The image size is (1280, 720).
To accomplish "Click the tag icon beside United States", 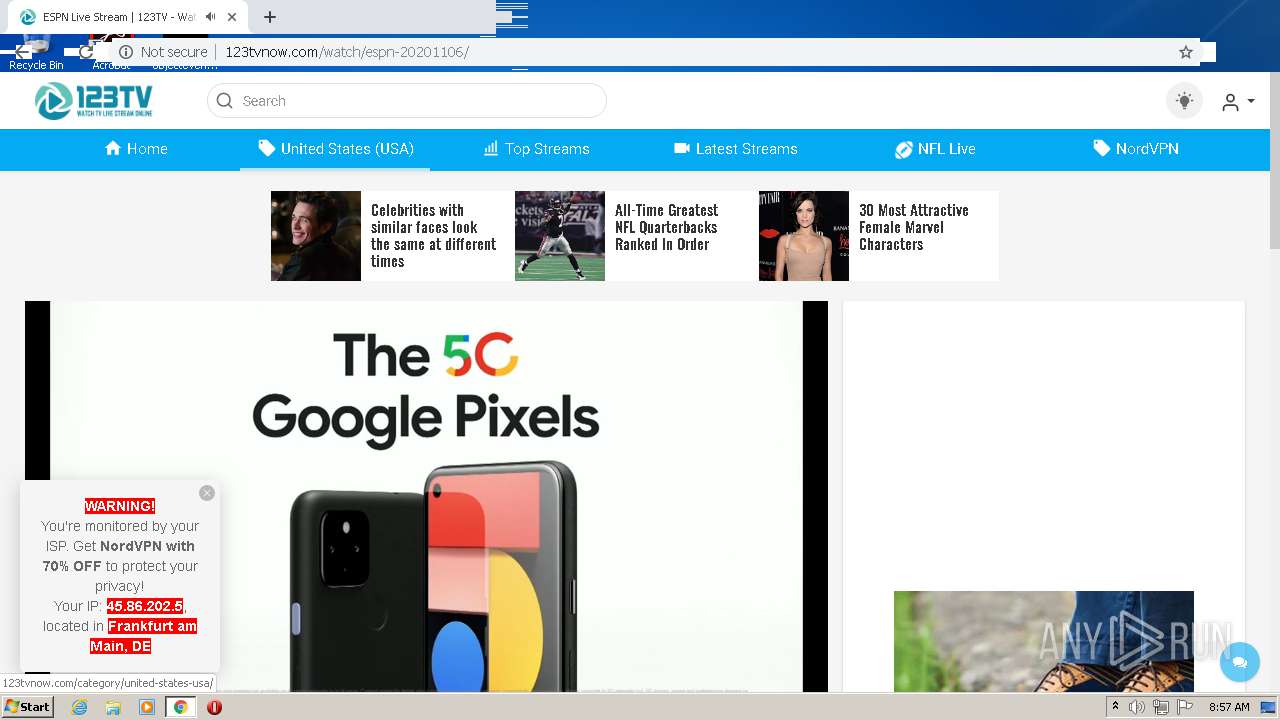I will point(266,148).
